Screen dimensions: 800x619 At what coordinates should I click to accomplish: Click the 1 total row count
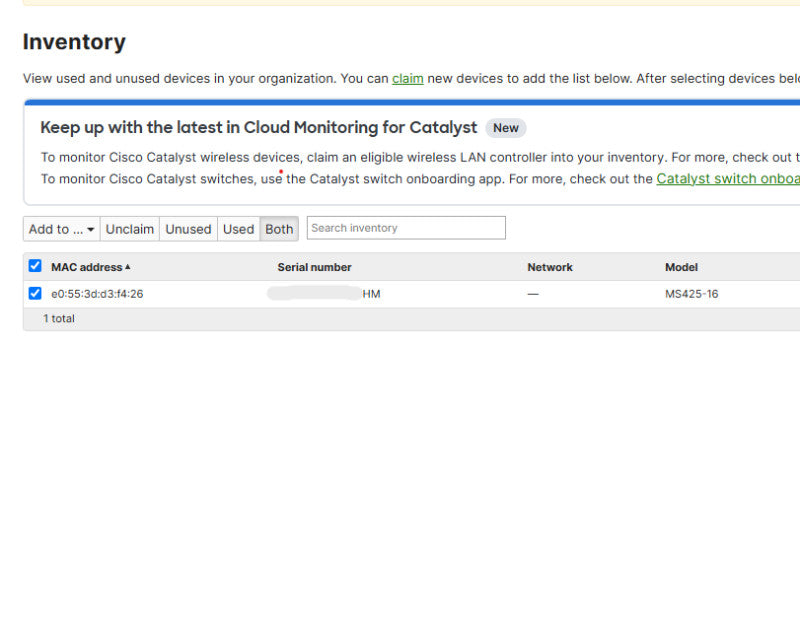[59, 318]
